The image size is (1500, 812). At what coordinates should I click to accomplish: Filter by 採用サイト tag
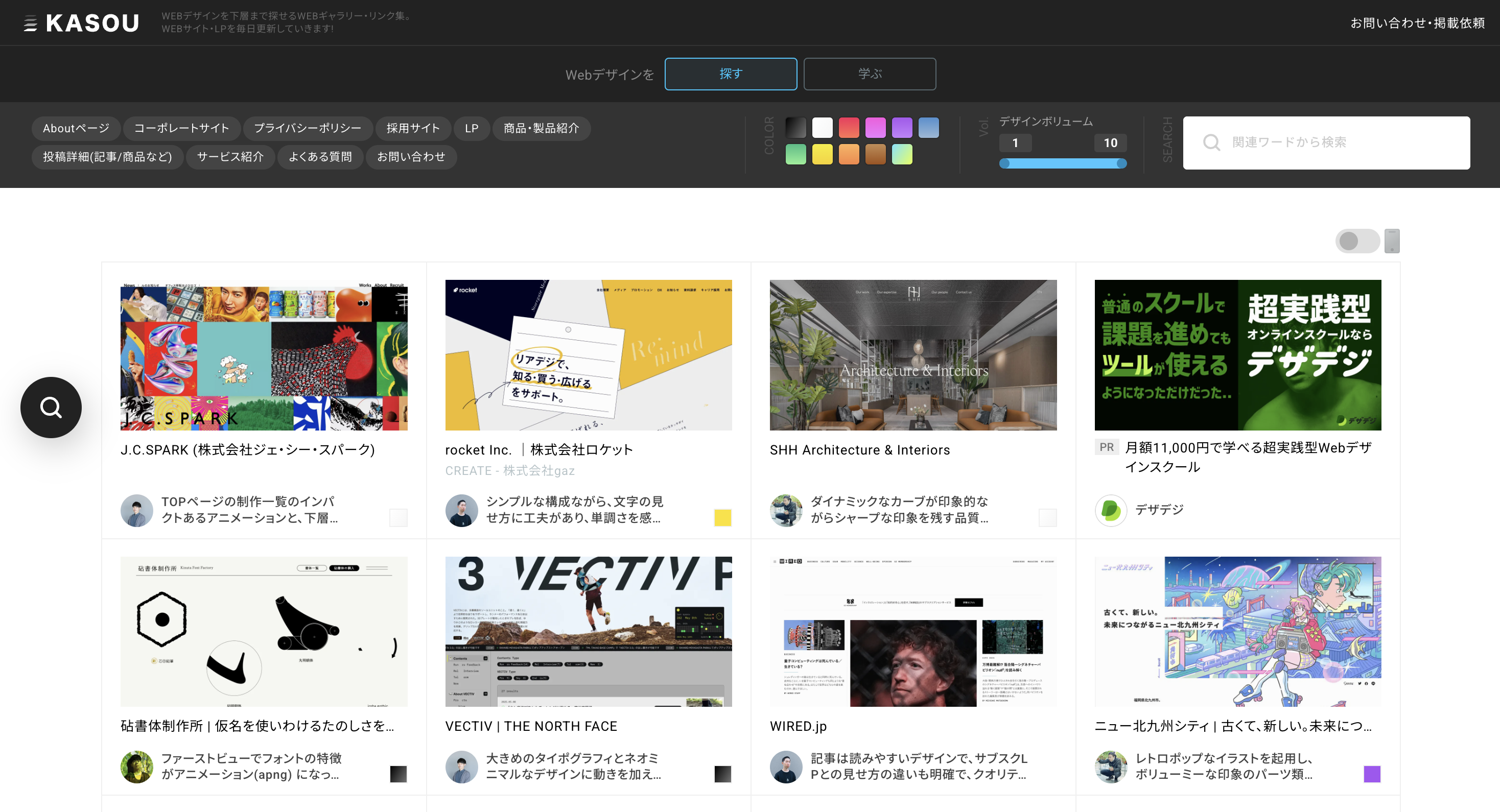point(413,128)
